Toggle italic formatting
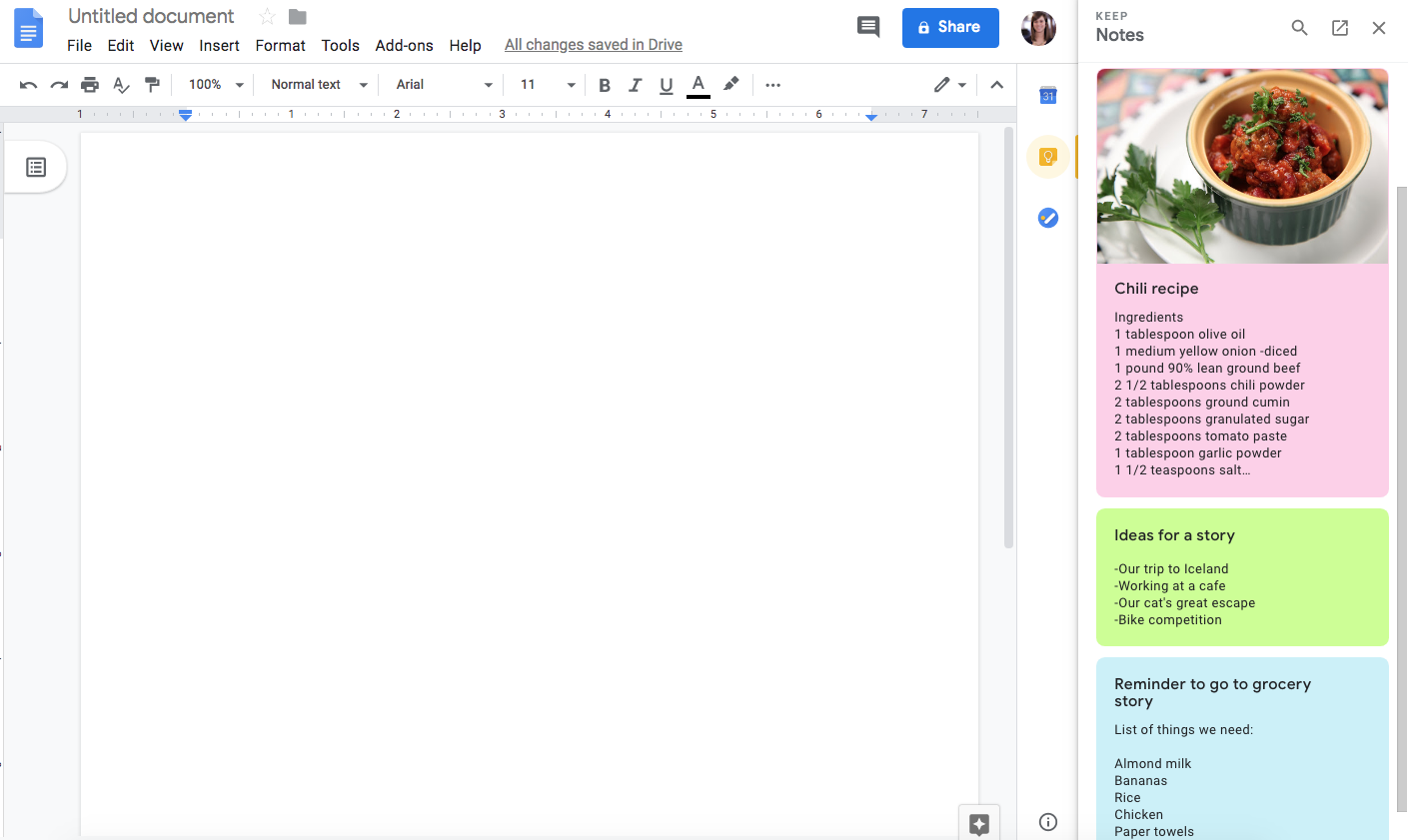The height and width of the screenshot is (840, 1408). [x=635, y=85]
